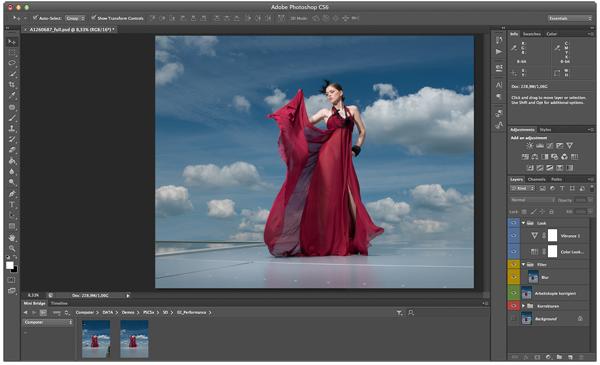
Task: Add a Channel Mixer adjustment
Action: click(x=564, y=156)
